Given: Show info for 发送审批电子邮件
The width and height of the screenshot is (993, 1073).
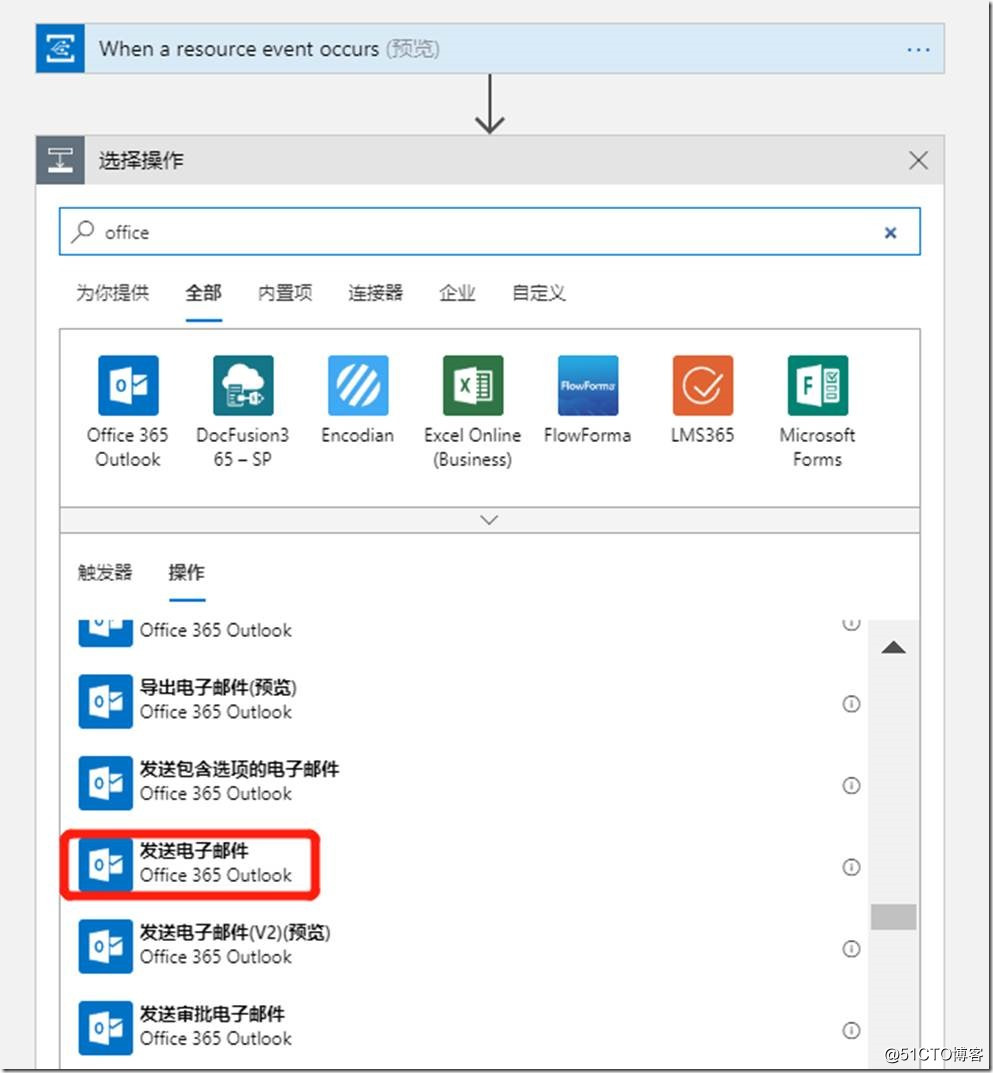Looking at the screenshot, I should (x=851, y=1030).
